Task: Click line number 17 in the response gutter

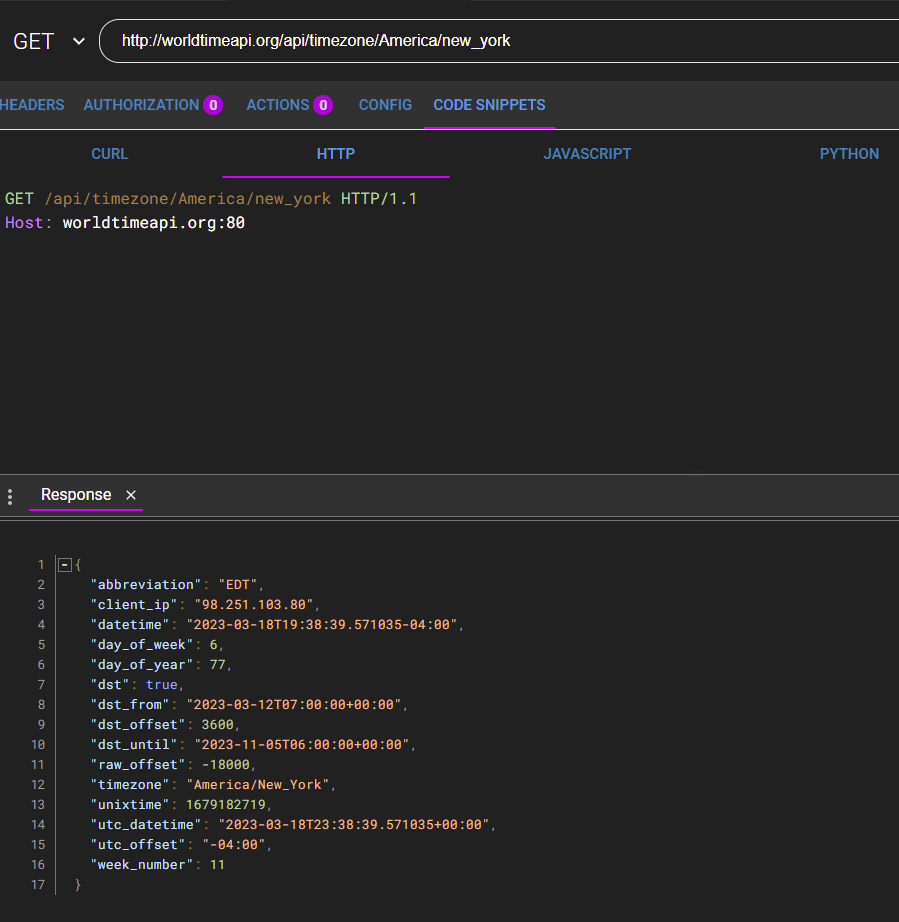Action: point(38,885)
